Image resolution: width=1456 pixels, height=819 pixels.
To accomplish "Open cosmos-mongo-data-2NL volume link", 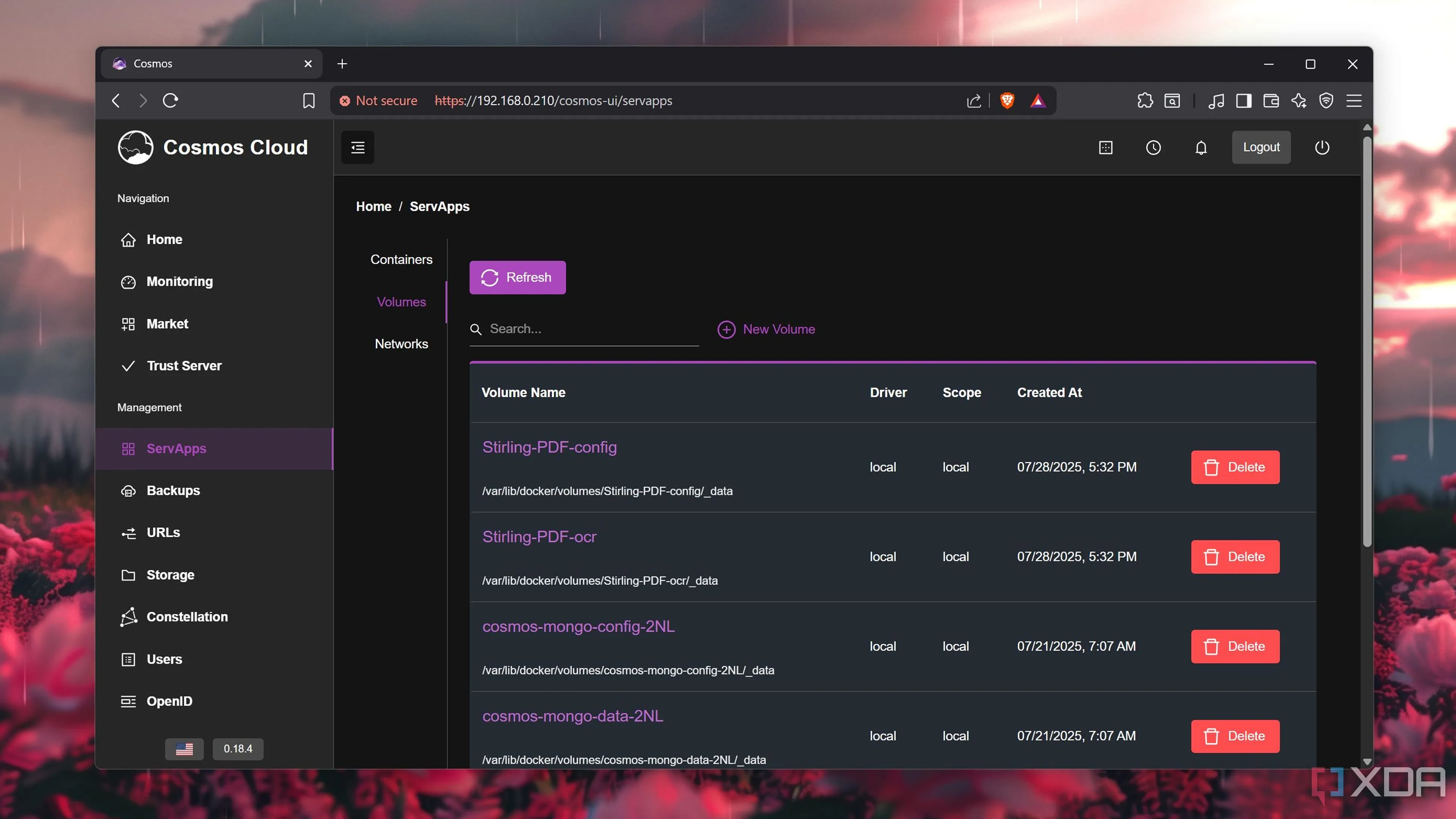I will pos(573,716).
